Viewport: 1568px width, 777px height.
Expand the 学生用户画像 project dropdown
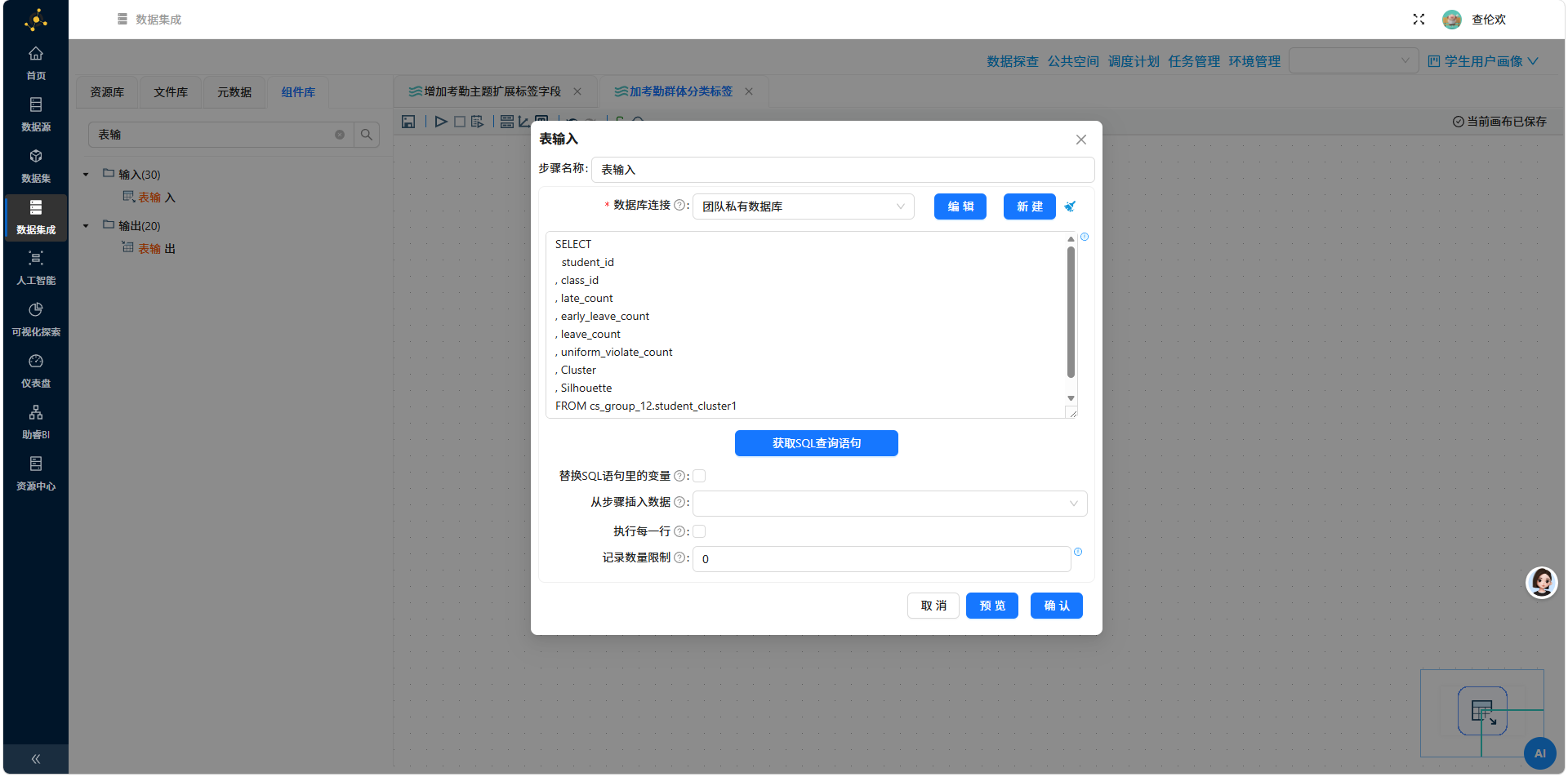click(x=1483, y=61)
